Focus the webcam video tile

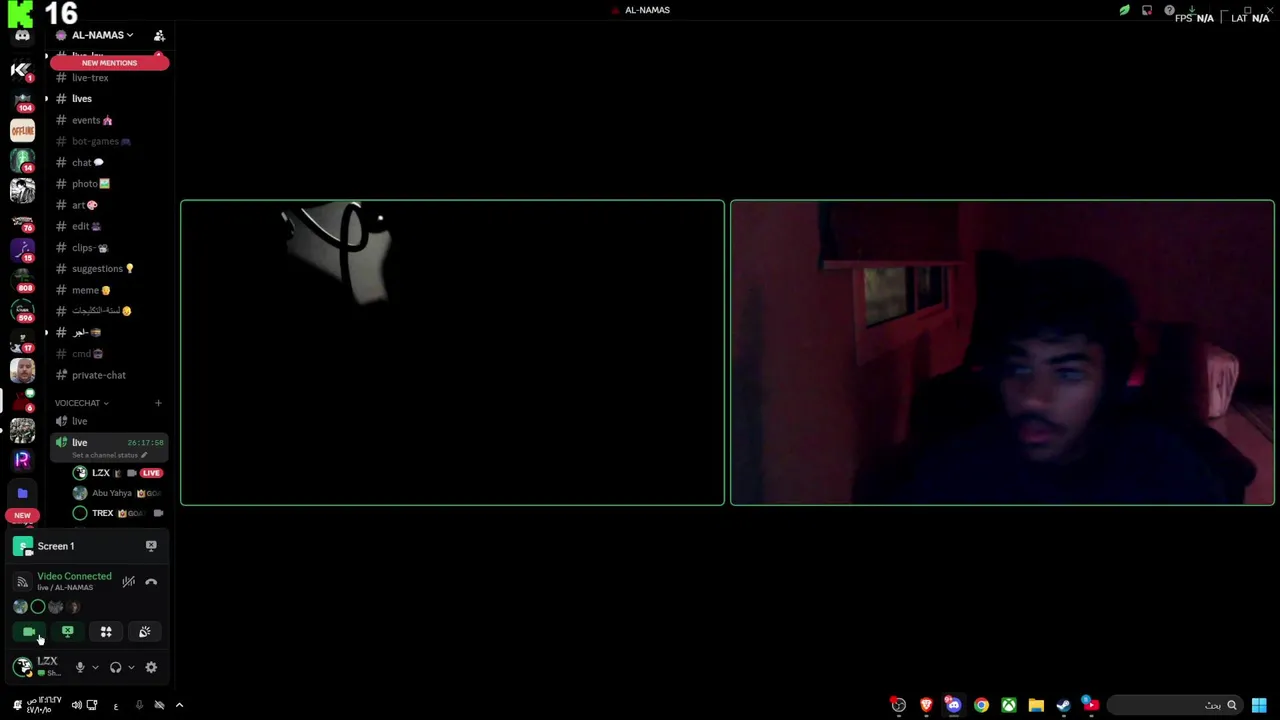(1002, 353)
